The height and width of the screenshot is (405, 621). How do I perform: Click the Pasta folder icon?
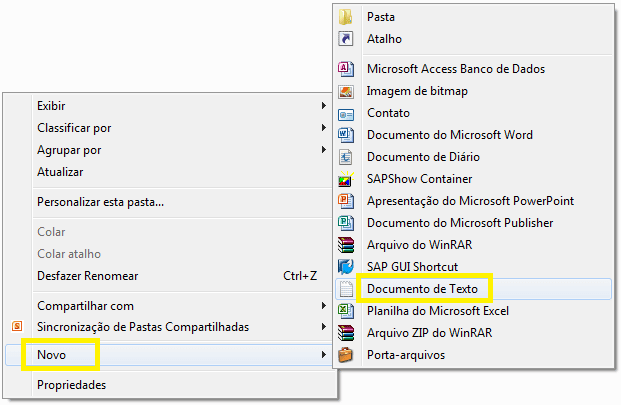coord(346,17)
